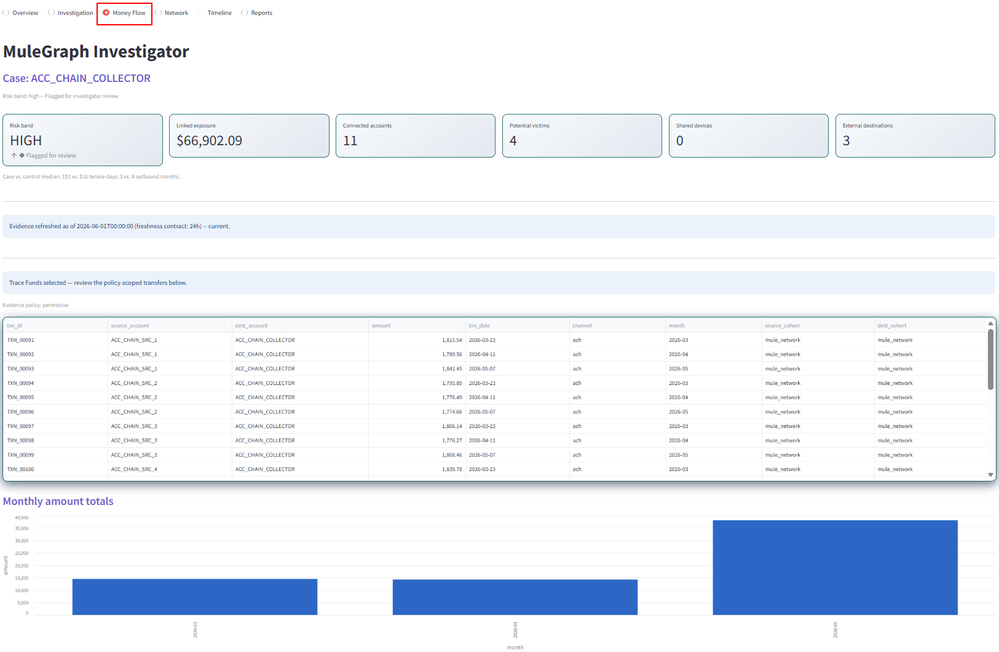The width and height of the screenshot is (999, 652).
Task: Sort by the txn_id column header
Action: pyautogui.click(x=55, y=326)
